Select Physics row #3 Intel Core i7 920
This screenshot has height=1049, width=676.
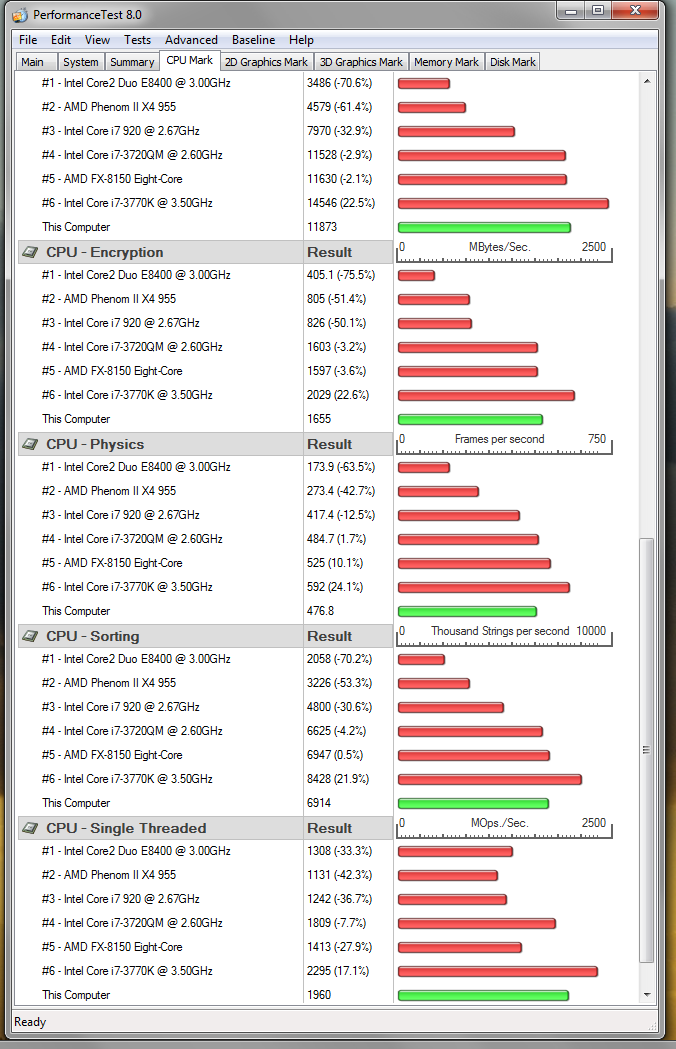[x=120, y=514]
